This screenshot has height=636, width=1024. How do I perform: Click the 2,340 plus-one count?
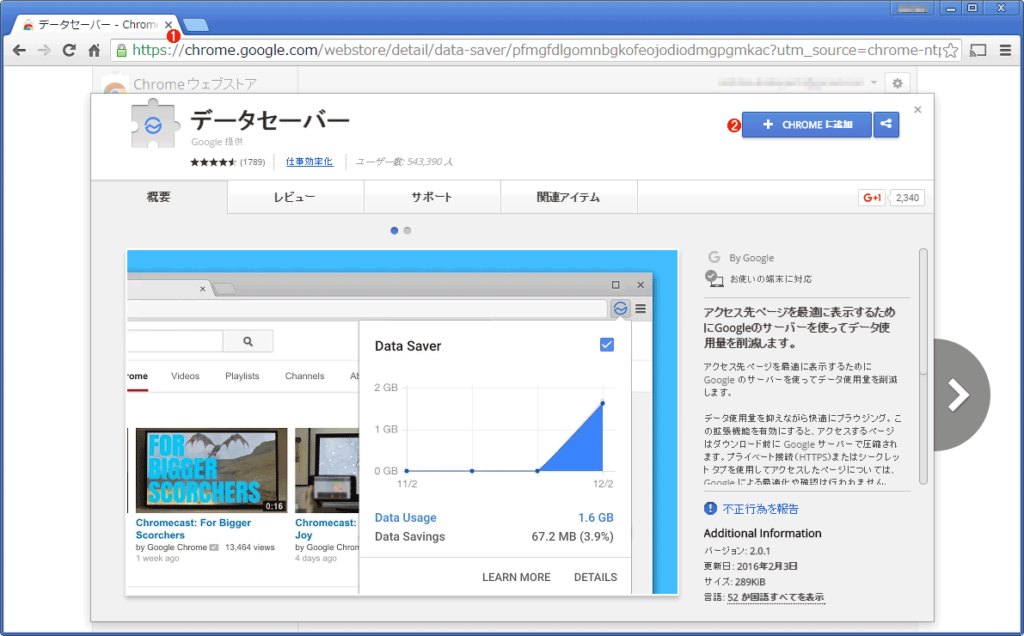[x=907, y=198]
